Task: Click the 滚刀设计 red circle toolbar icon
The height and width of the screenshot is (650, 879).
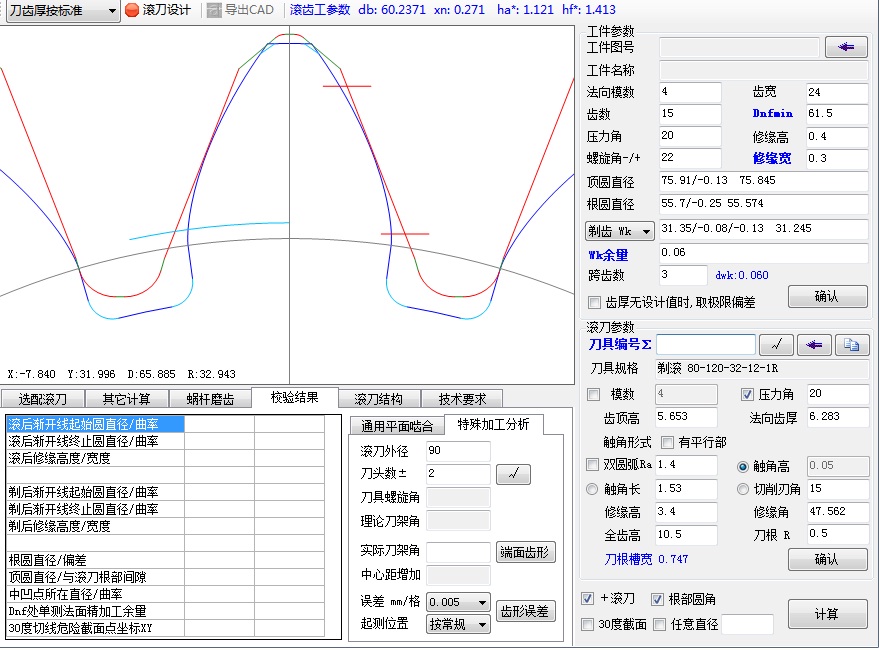Action: (x=132, y=10)
